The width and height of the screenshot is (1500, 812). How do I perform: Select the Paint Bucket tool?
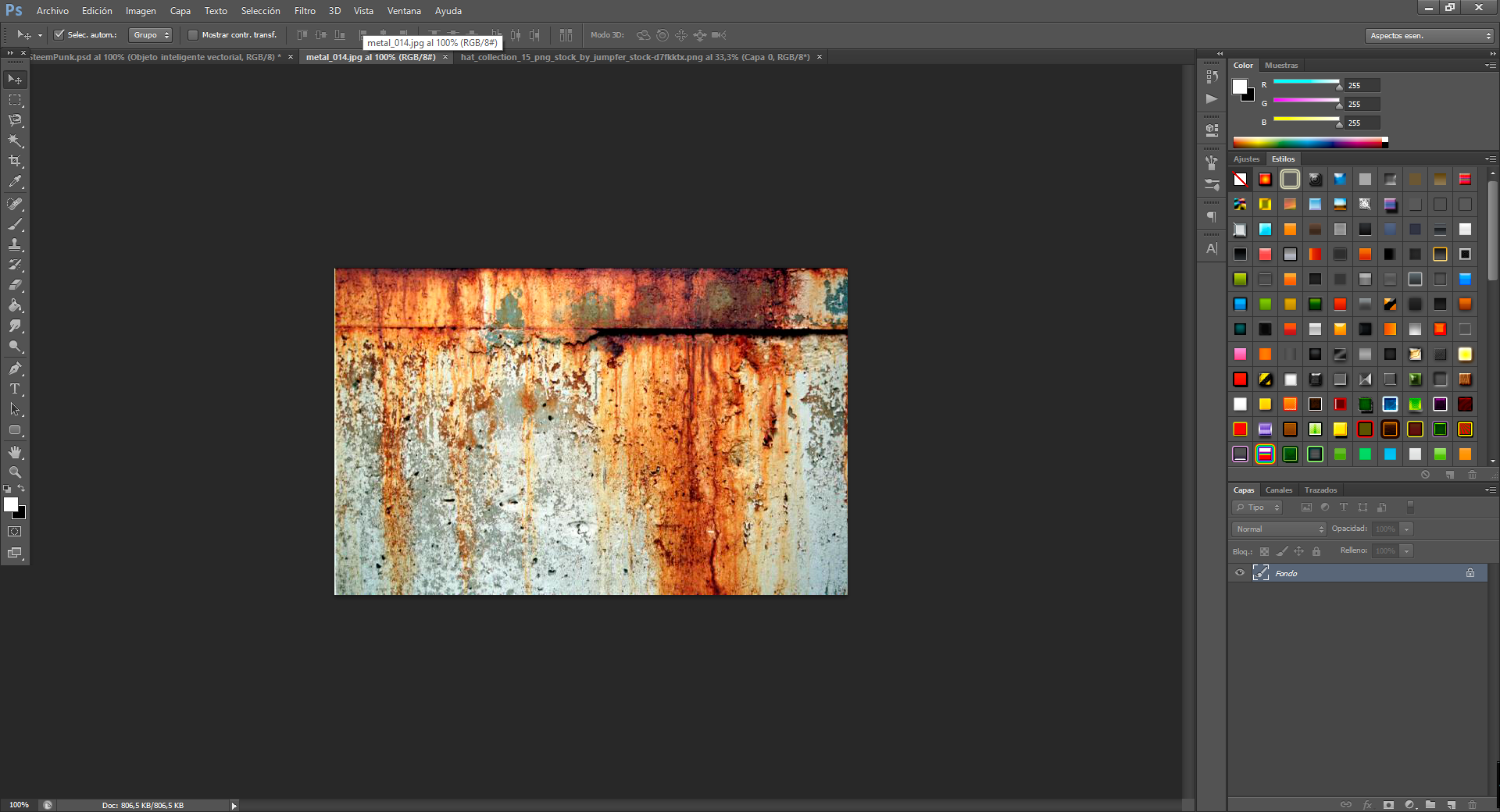15,305
